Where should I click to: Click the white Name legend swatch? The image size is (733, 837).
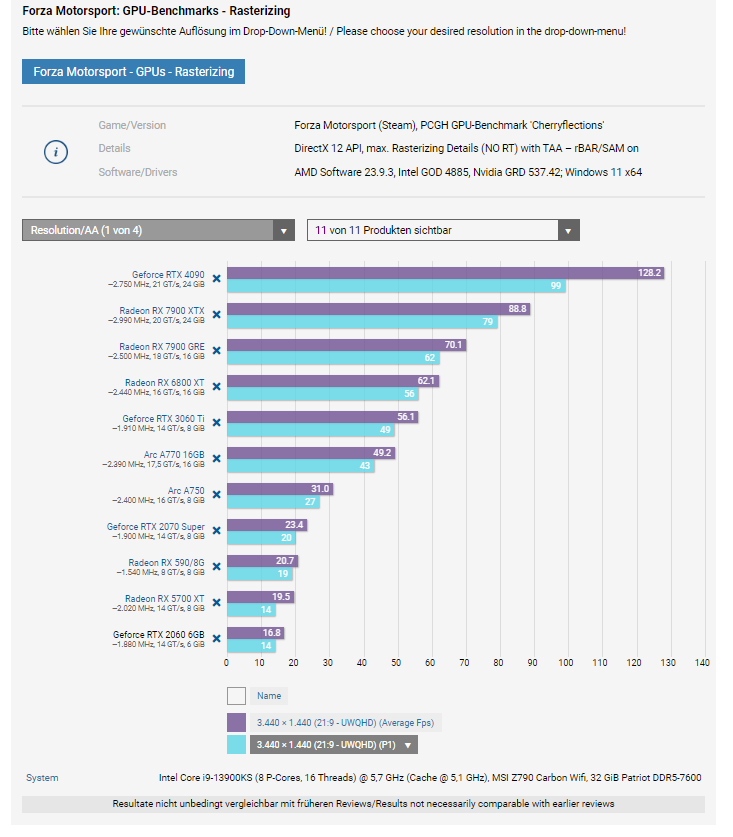(237, 696)
